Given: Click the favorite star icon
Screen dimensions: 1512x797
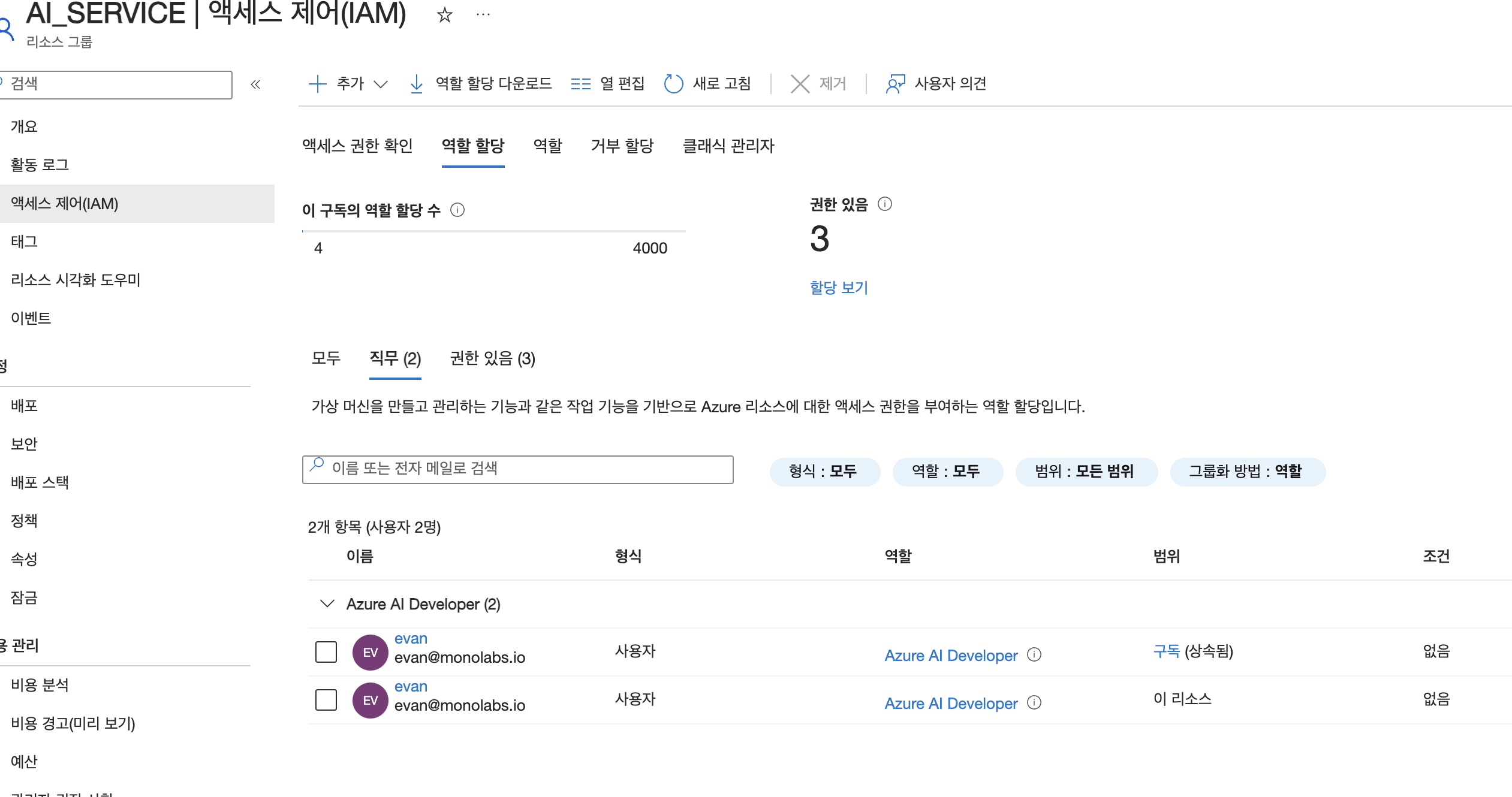Looking at the screenshot, I should pos(444,14).
